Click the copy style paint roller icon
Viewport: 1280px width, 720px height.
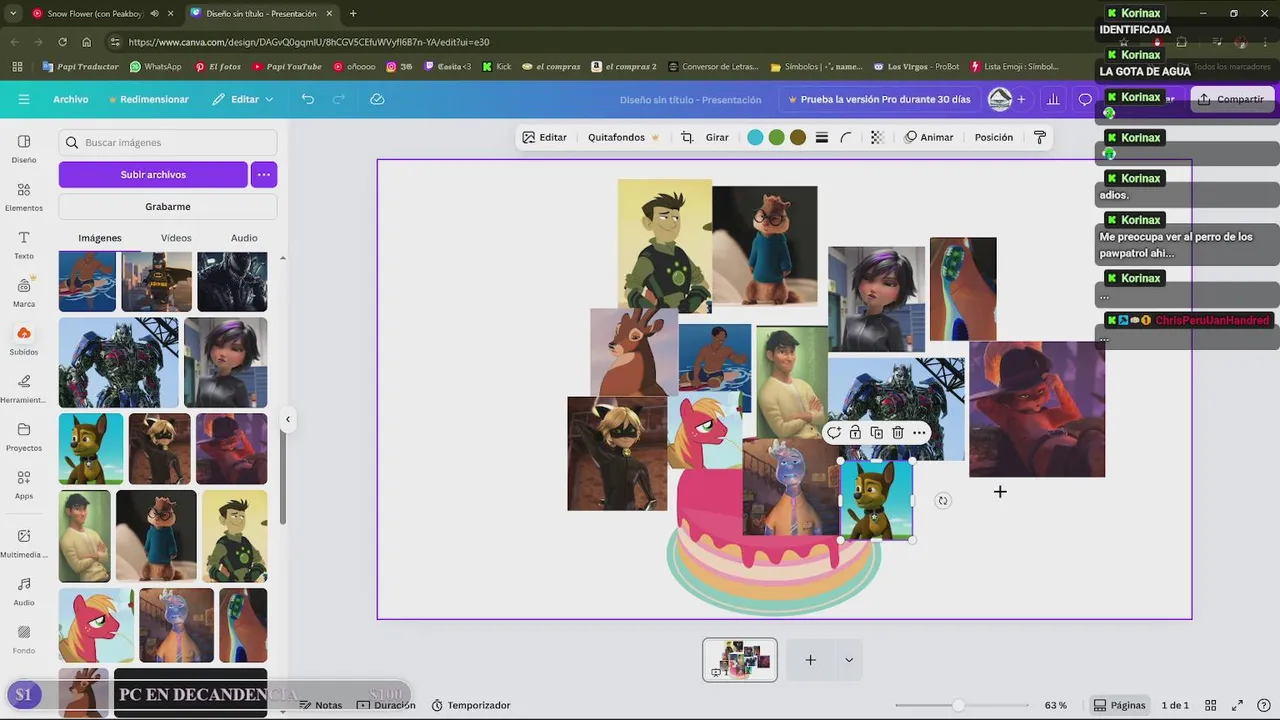click(x=1039, y=137)
